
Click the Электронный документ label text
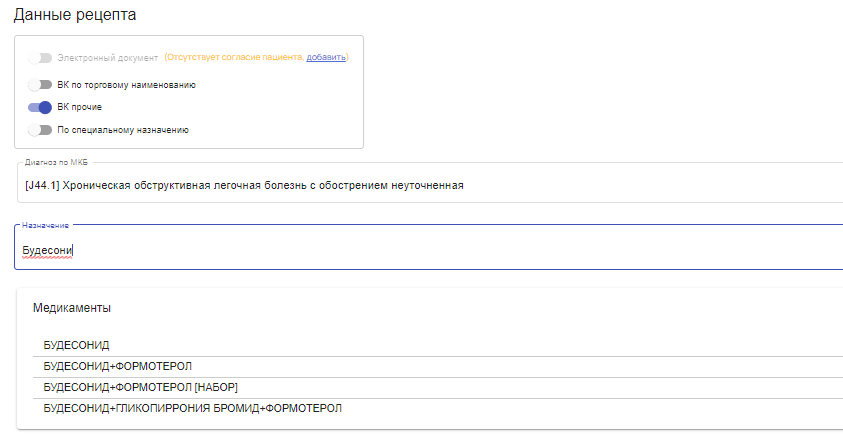click(x=108, y=58)
